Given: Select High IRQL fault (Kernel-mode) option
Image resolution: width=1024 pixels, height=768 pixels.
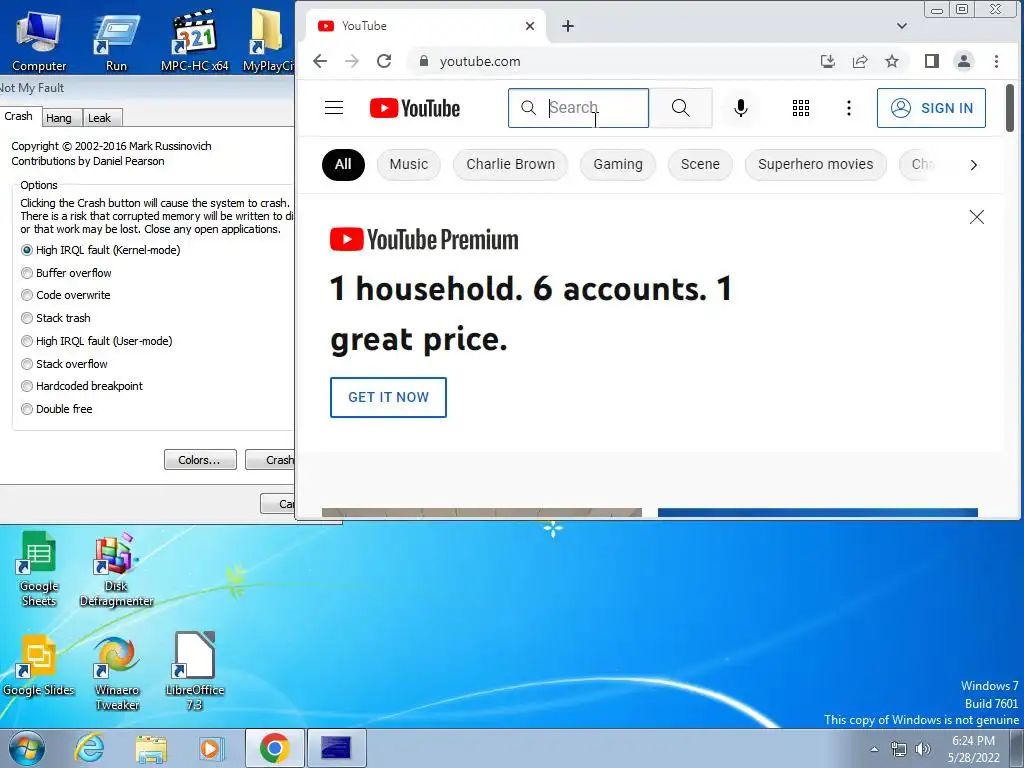Looking at the screenshot, I should (x=101, y=250).
